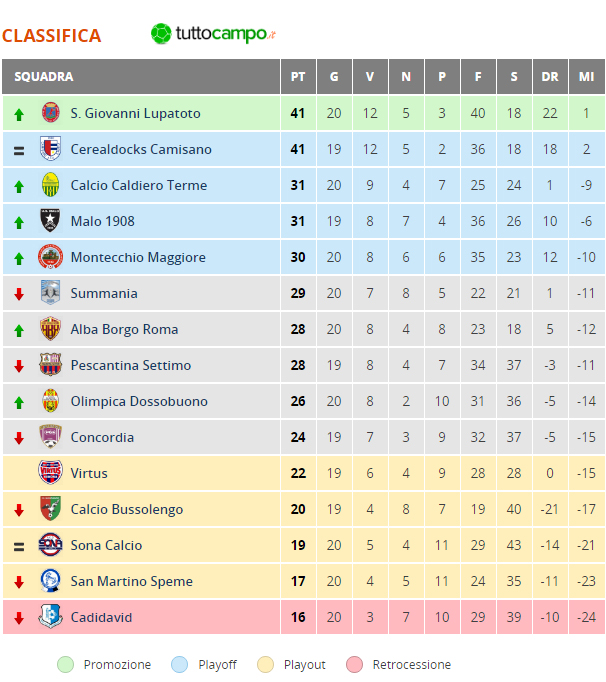Click the S. Giovanni Lupatoto team crest
The width and height of the screenshot is (606, 682).
click(50, 113)
